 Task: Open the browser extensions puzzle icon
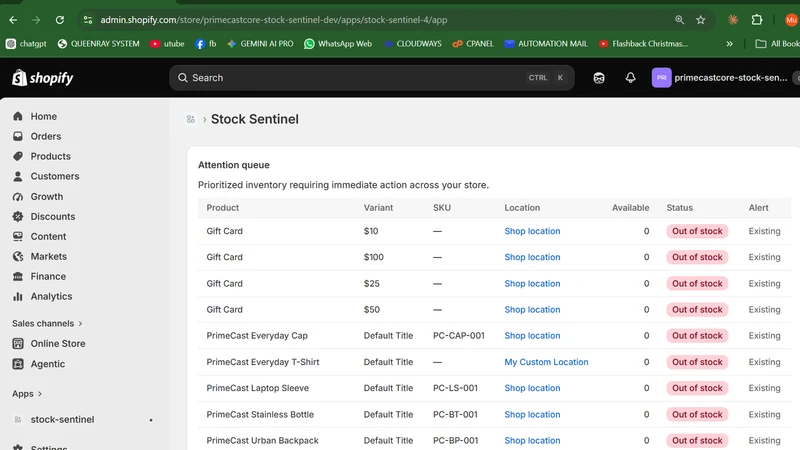pos(757,20)
